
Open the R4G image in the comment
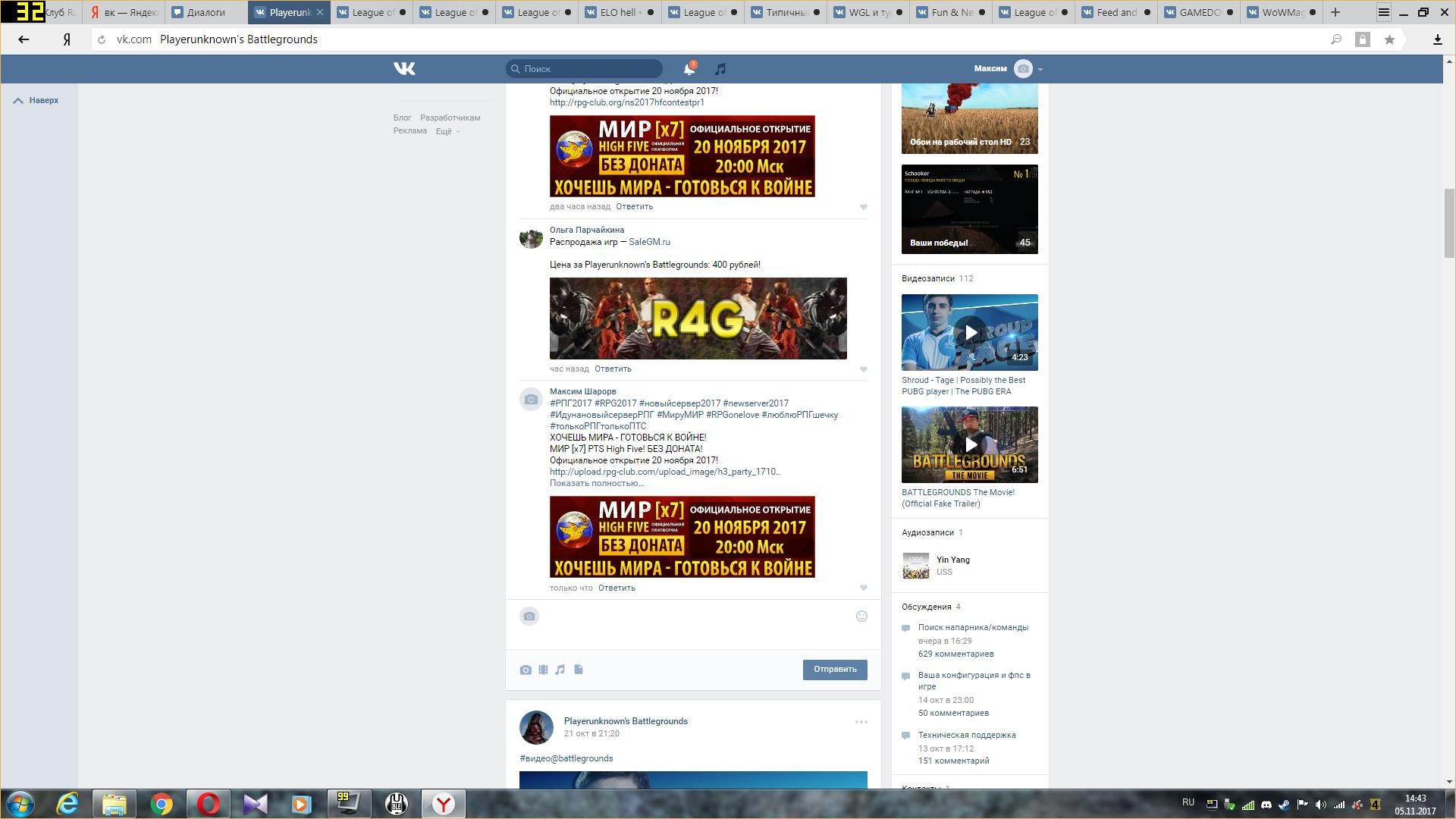pos(698,318)
